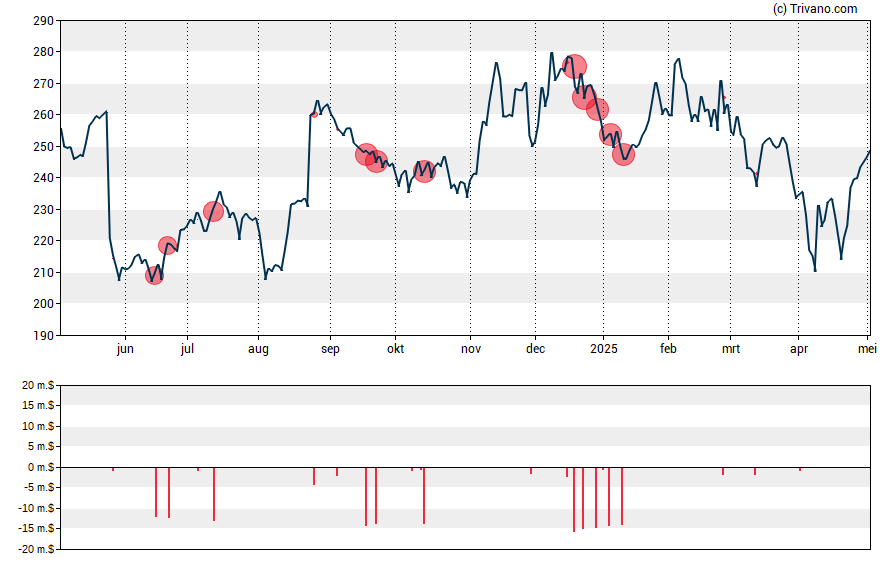The width and height of the screenshot is (888, 565).
Task: Select the 15 m.$ volume axis label
Action: pos(38,406)
